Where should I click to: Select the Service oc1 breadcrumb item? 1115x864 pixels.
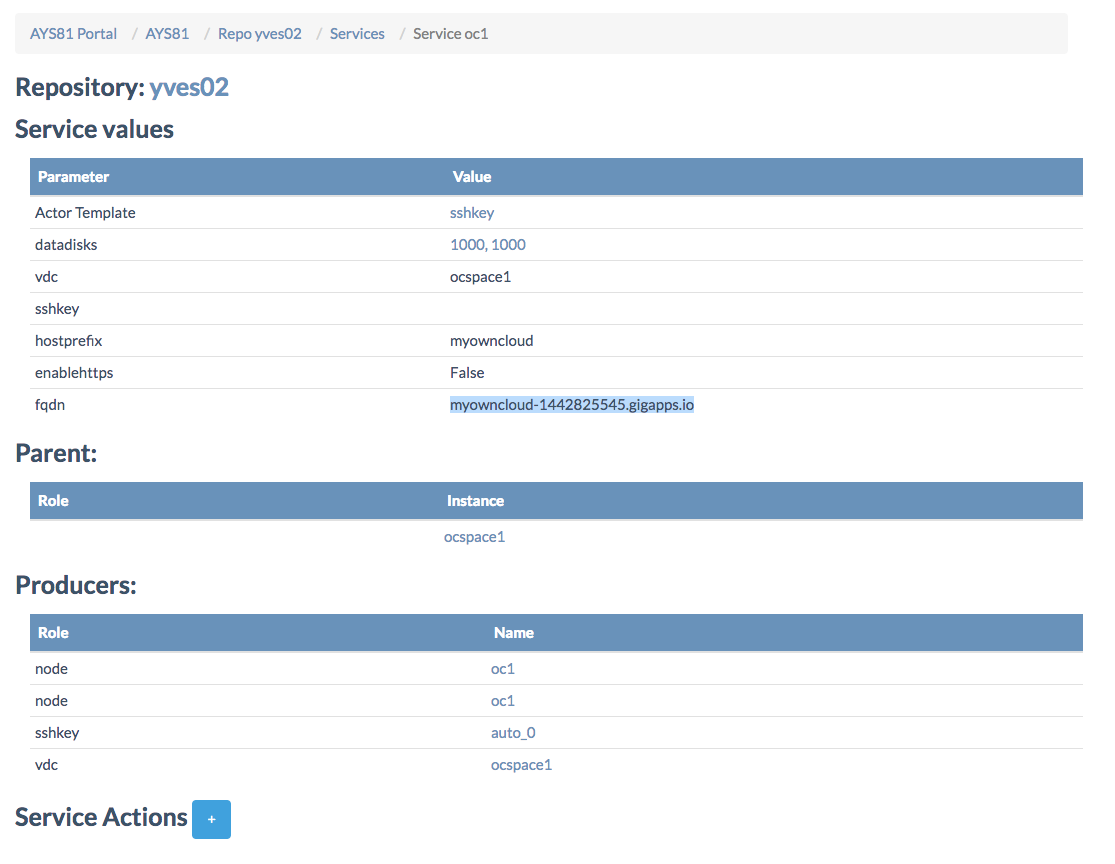450,34
